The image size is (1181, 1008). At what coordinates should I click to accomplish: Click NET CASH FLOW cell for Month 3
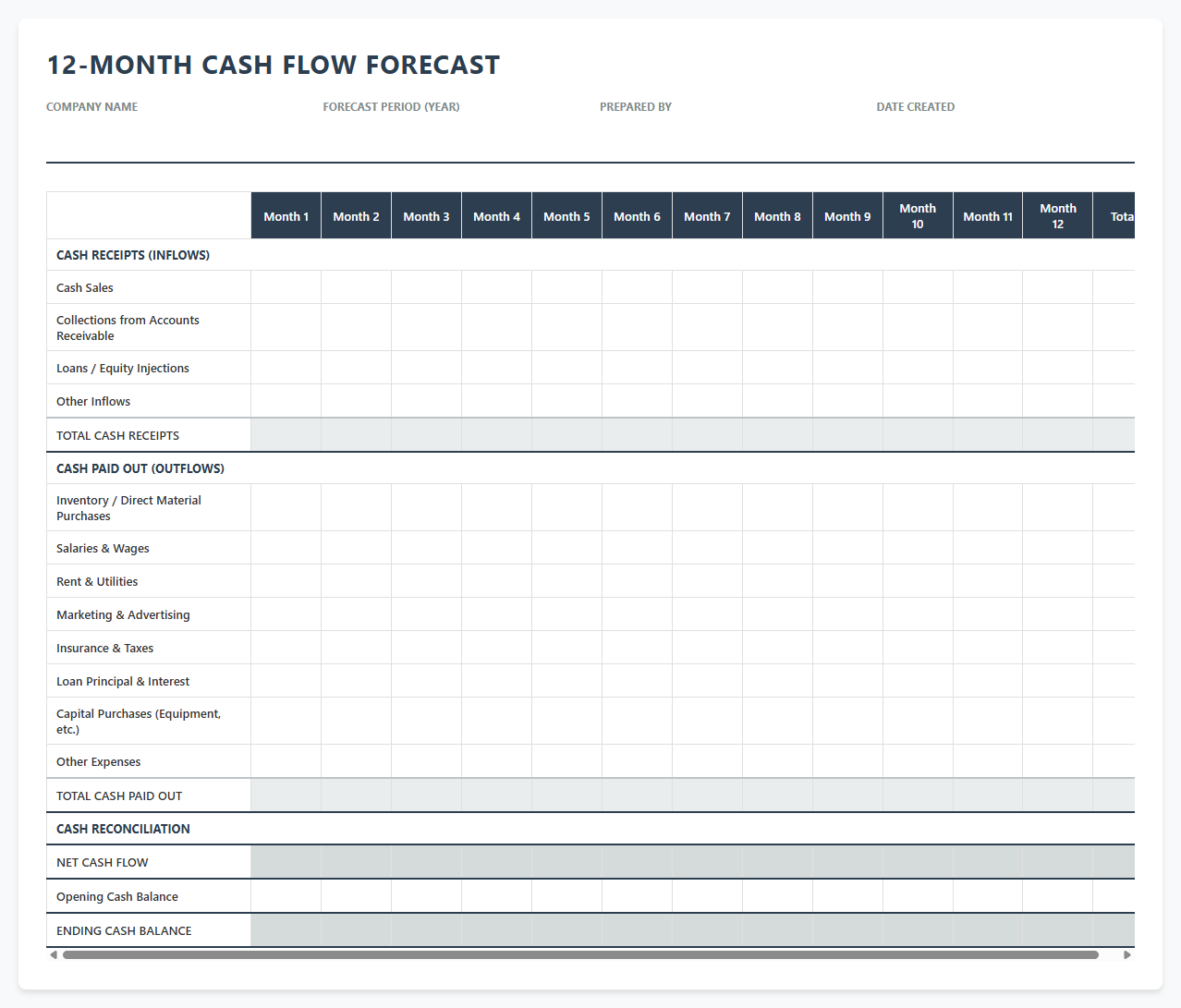coord(427,862)
